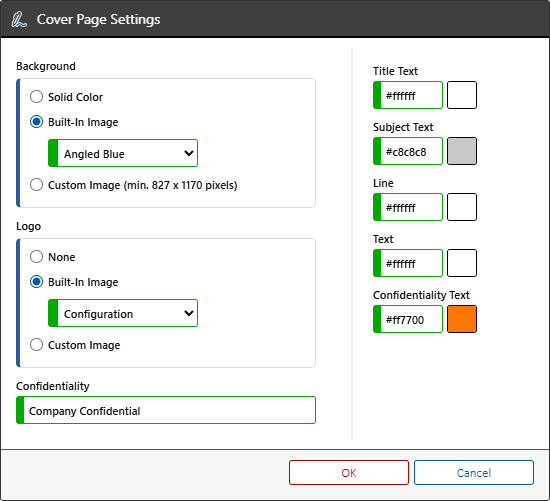Pick the gray Subject Text color swatch
The height and width of the screenshot is (501, 550).
click(462, 151)
